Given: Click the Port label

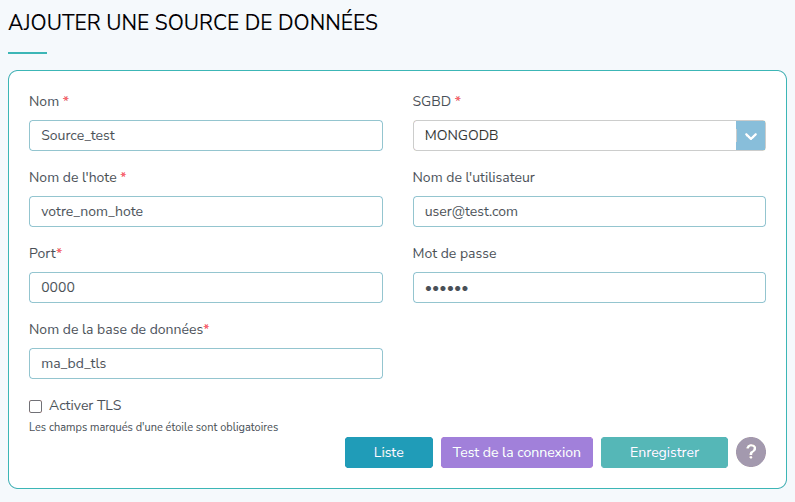Looking at the screenshot, I should click(46, 254).
